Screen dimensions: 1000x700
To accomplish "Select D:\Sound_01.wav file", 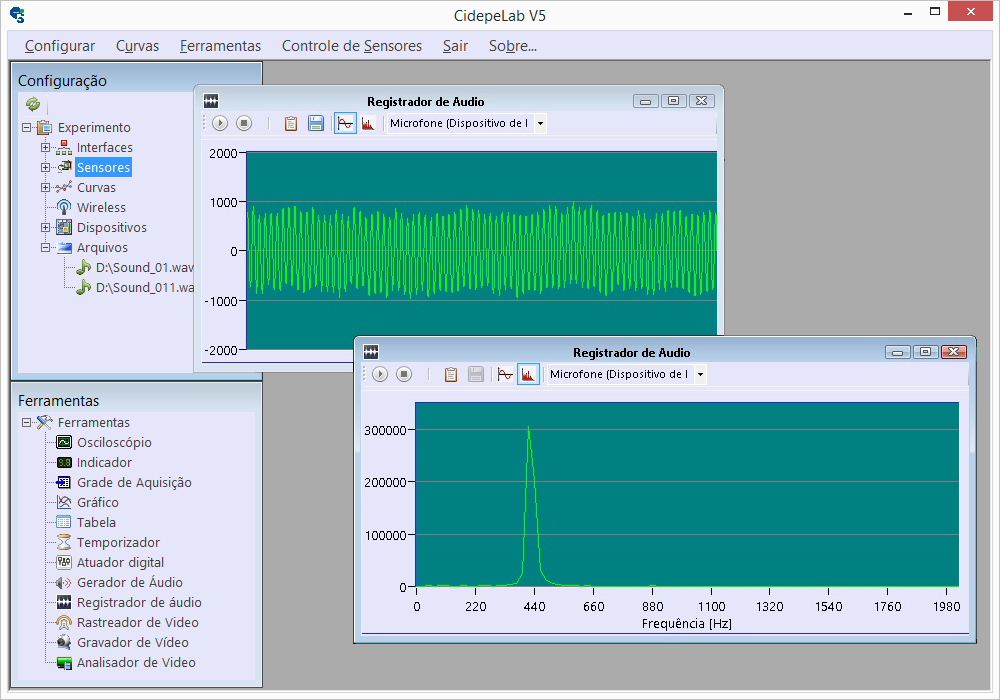I will point(145,268).
